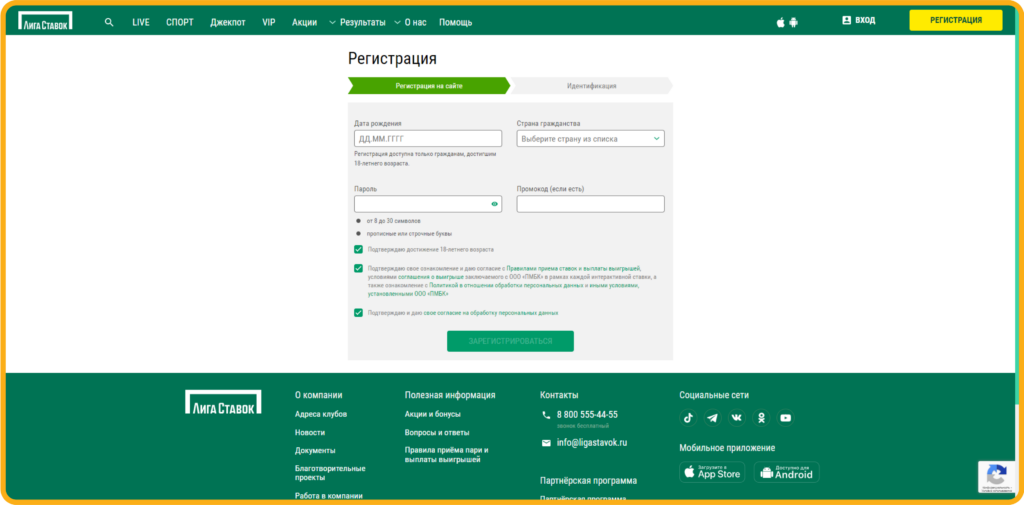The image size is (1024, 505).
Task: Toggle password visibility eye icon
Action: [494, 204]
